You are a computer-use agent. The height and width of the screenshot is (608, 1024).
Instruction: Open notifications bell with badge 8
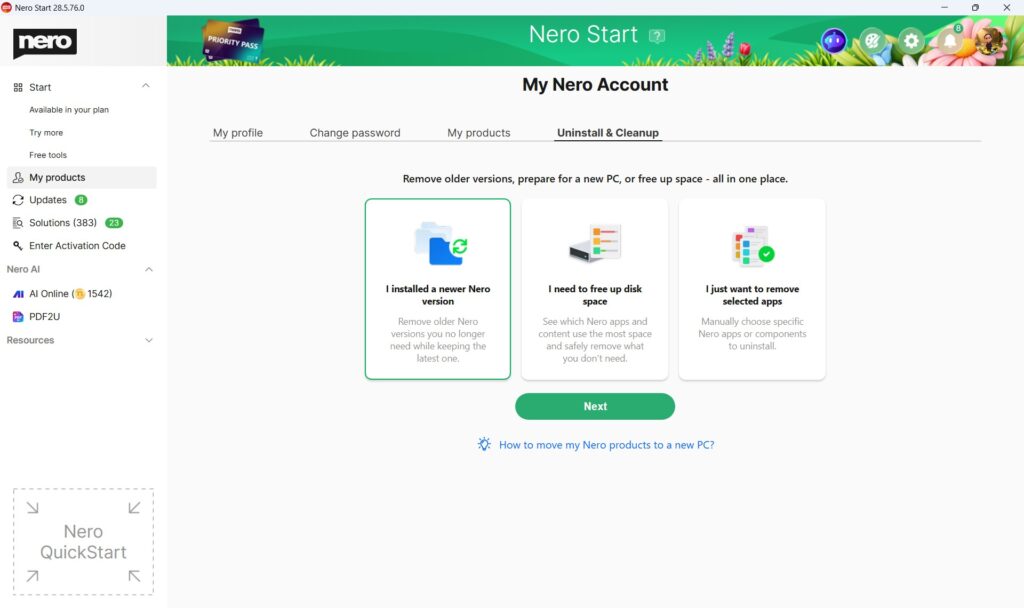(x=950, y=40)
